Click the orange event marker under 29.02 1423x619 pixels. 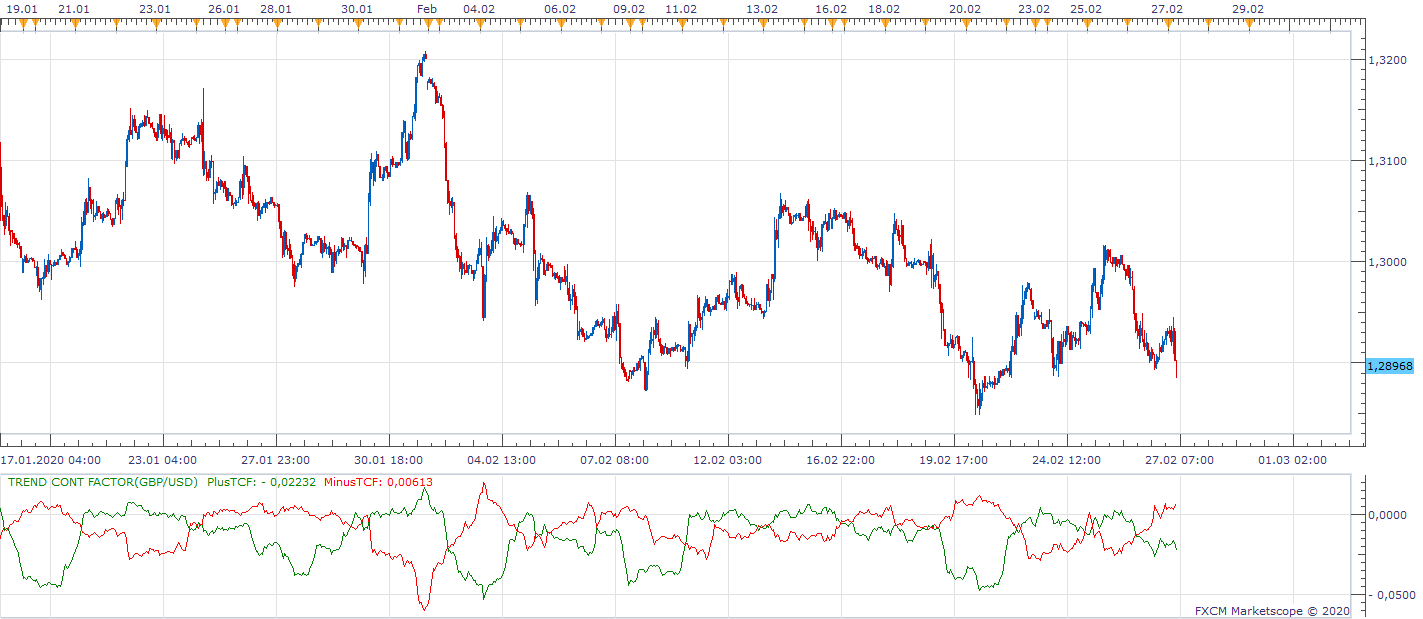[x=1249, y=25]
